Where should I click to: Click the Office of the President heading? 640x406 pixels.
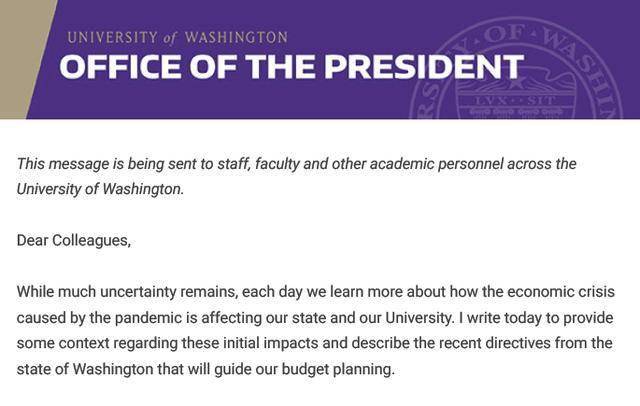click(x=291, y=67)
